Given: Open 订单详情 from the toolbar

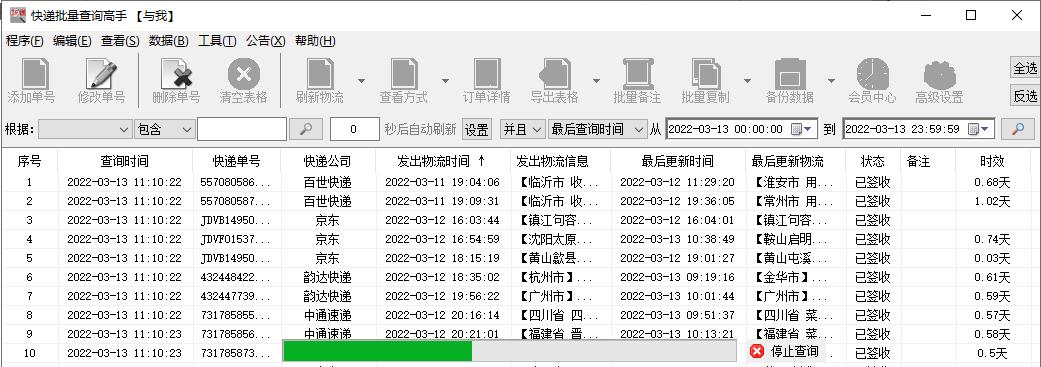Looking at the screenshot, I should point(487,73).
